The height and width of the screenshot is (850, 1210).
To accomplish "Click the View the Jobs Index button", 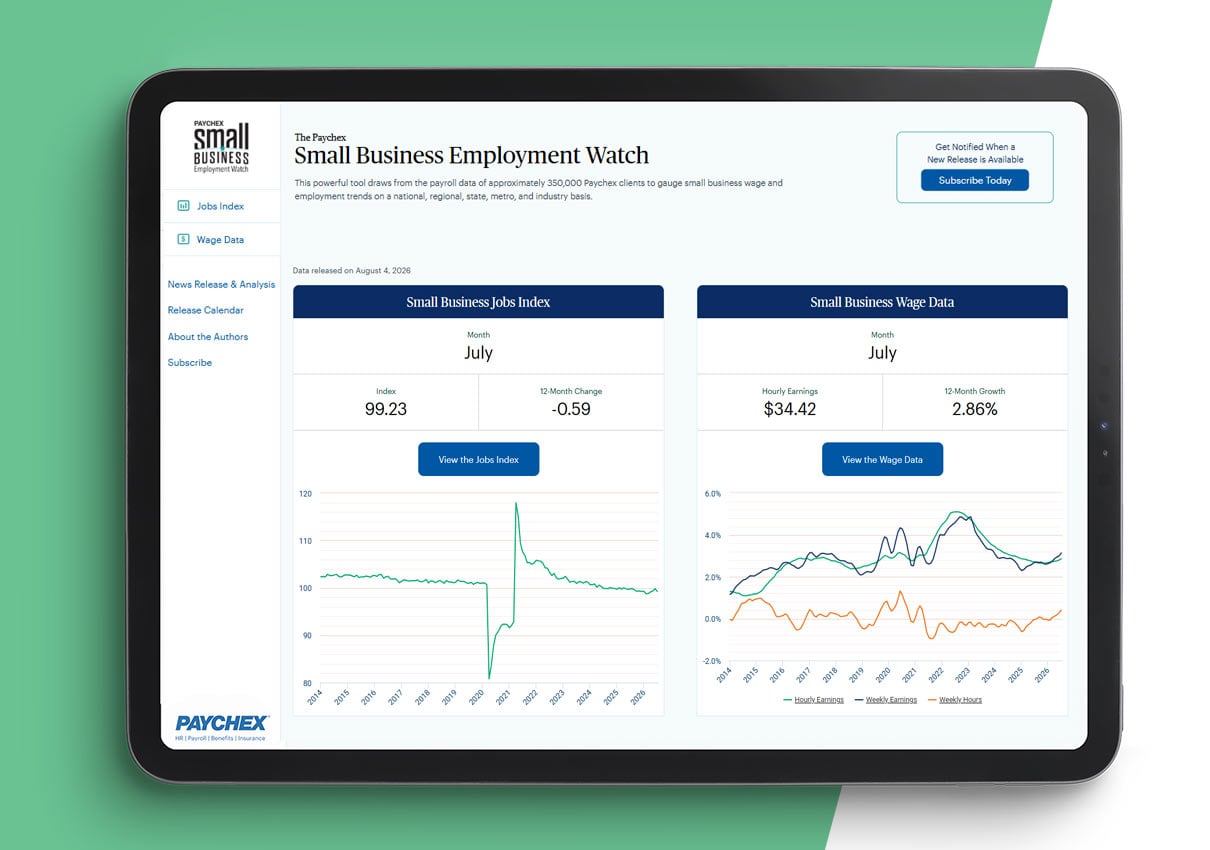I will [478, 459].
